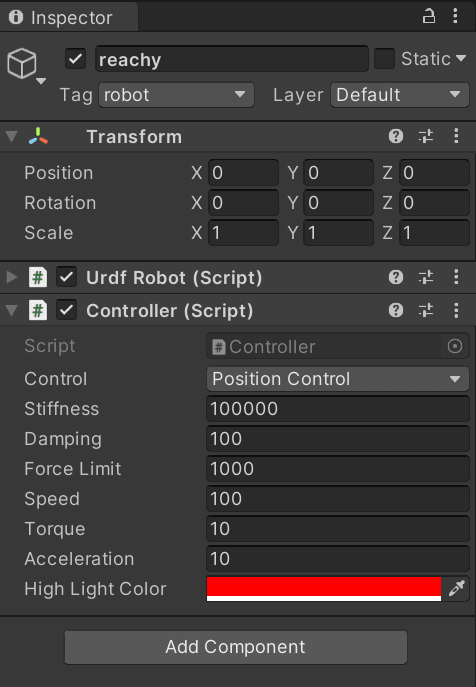Click the Damping value field
The width and height of the screenshot is (476, 687).
point(337,439)
